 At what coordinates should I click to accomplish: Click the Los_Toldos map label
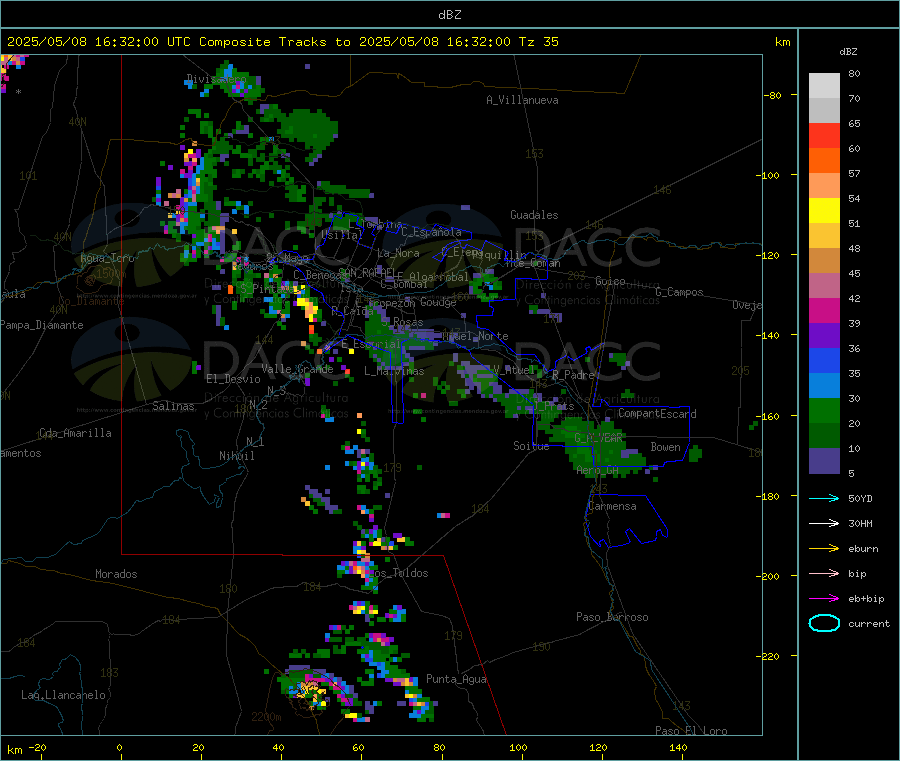[x=398, y=573]
